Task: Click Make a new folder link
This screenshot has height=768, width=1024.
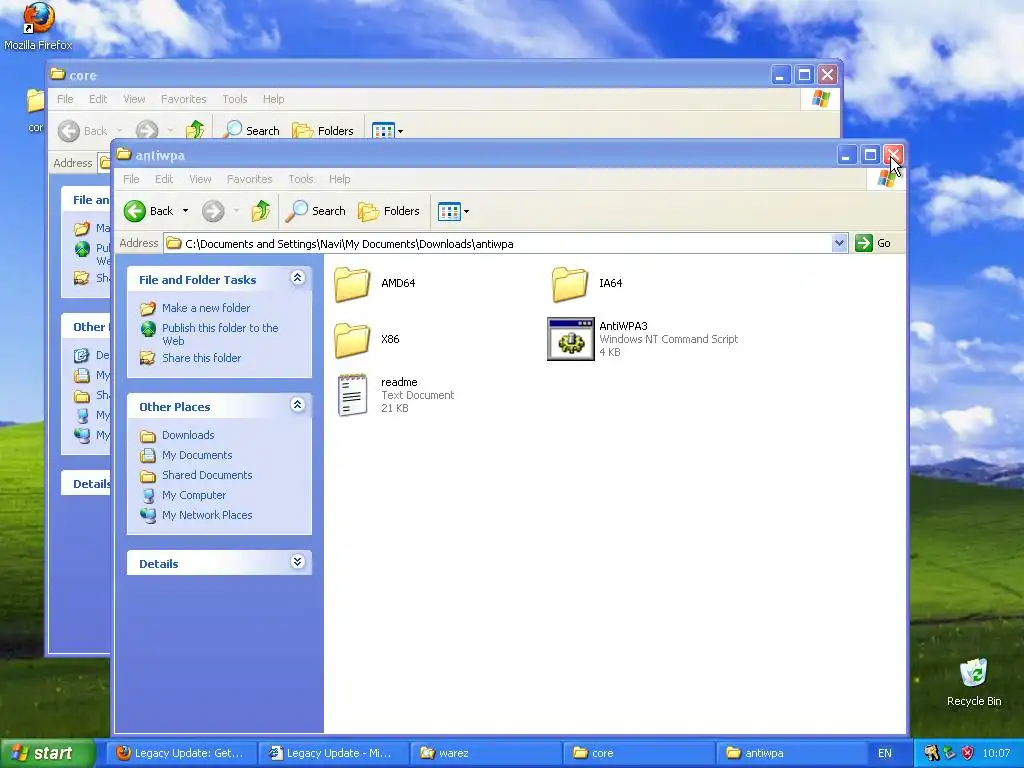Action: [206, 308]
